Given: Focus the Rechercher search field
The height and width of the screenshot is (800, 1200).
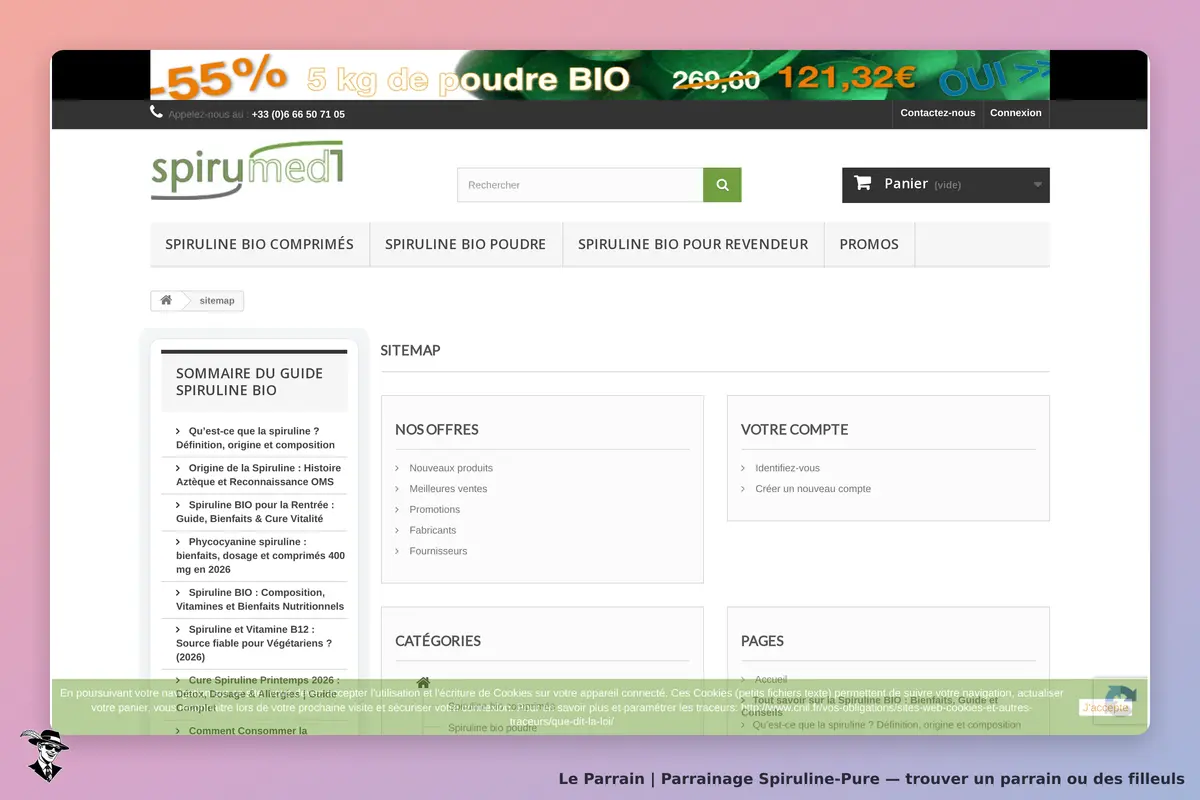Looking at the screenshot, I should coord(581,185).
